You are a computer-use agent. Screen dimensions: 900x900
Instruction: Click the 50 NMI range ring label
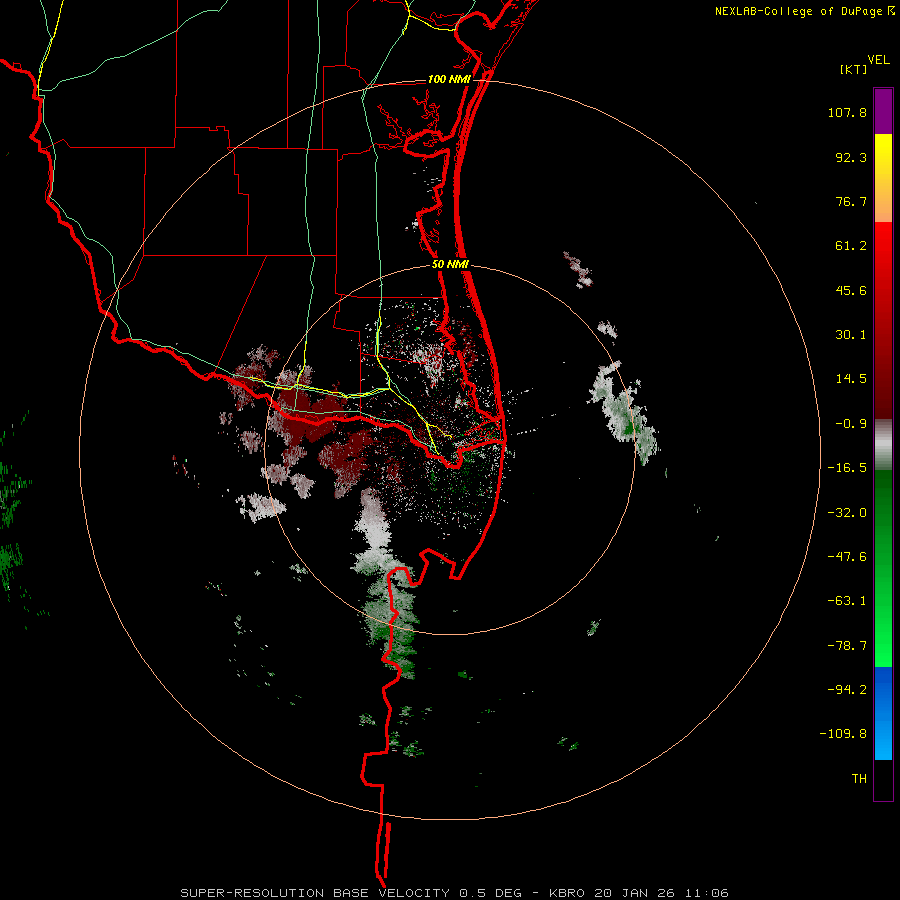pos(450,265)
